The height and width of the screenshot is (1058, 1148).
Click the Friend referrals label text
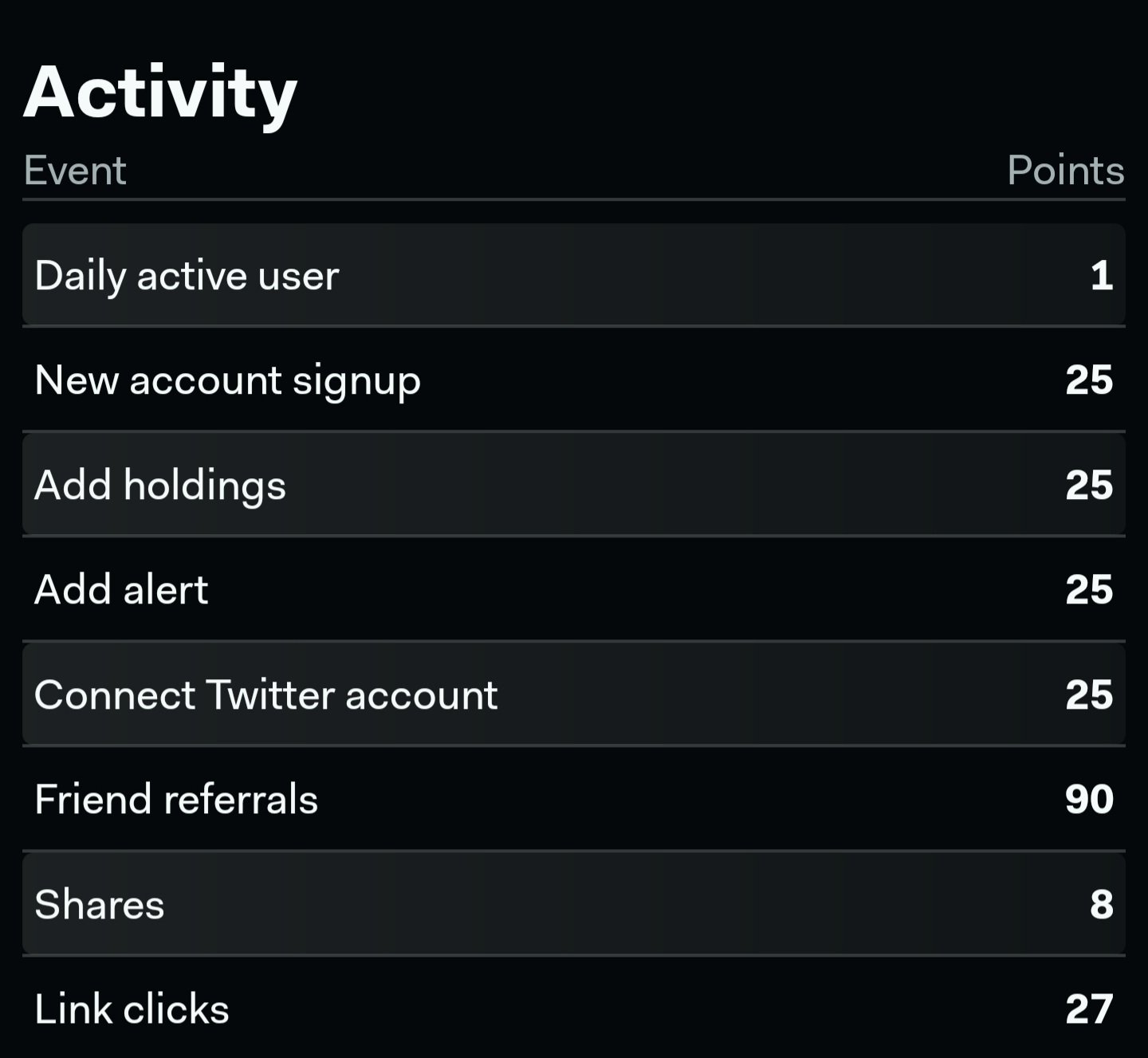tap(176, 799)
